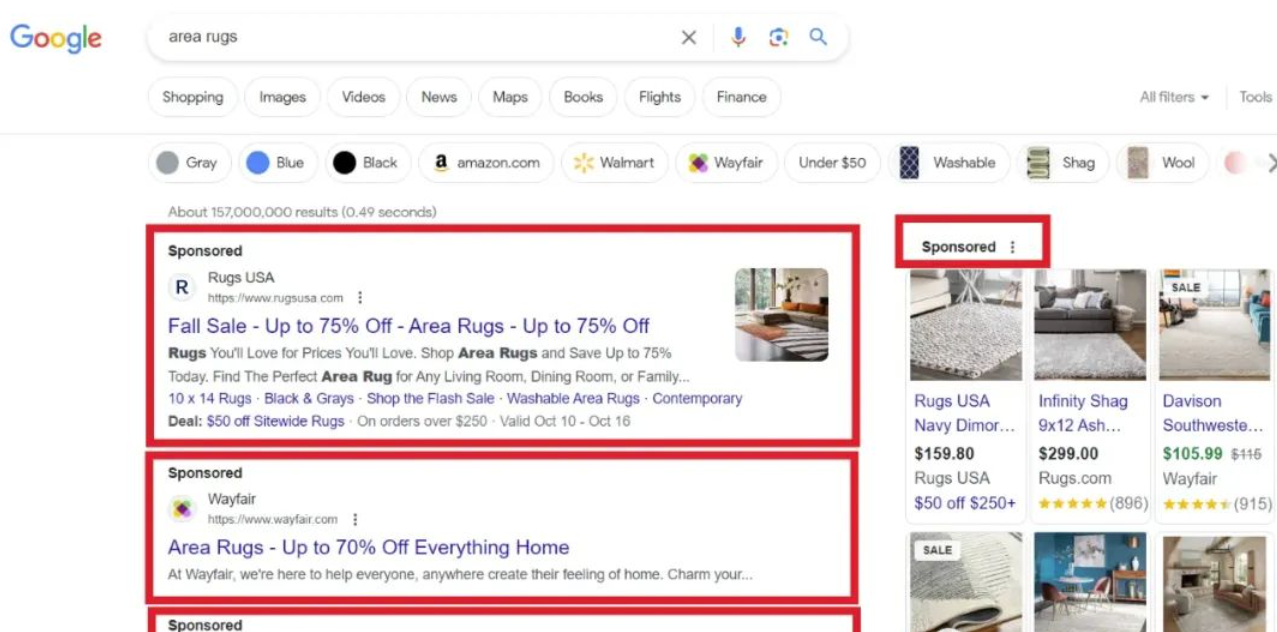This screenshot has height=632, width=1277.
Task: Open the Contemporary sitelink
Action: (697, 398)
